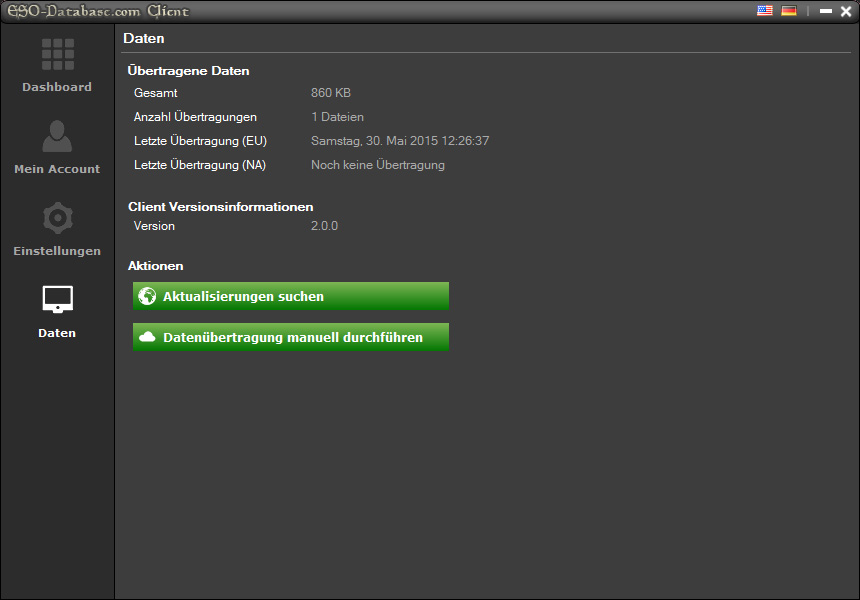Click the Letzte Übertragung (EU) date value
The height and width of the screenshot is (600, 860).
coord(400,141)
